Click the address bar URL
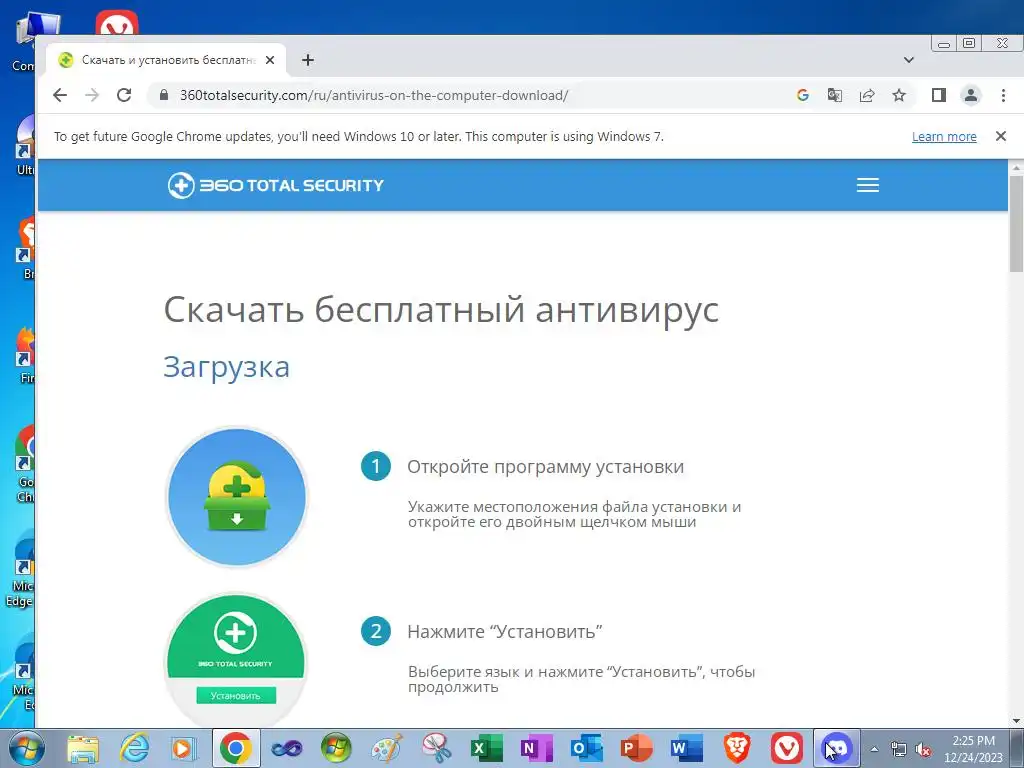 tap(374, 95)
